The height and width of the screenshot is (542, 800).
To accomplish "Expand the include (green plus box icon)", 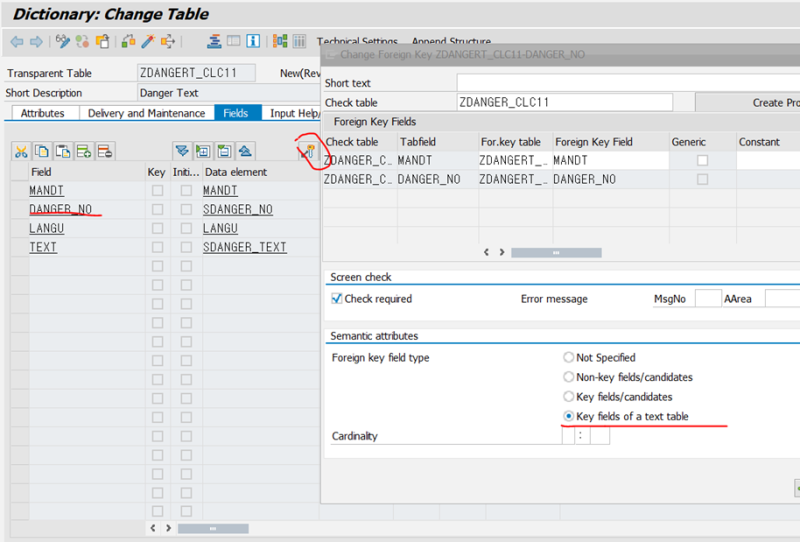I will coord(203,151).
